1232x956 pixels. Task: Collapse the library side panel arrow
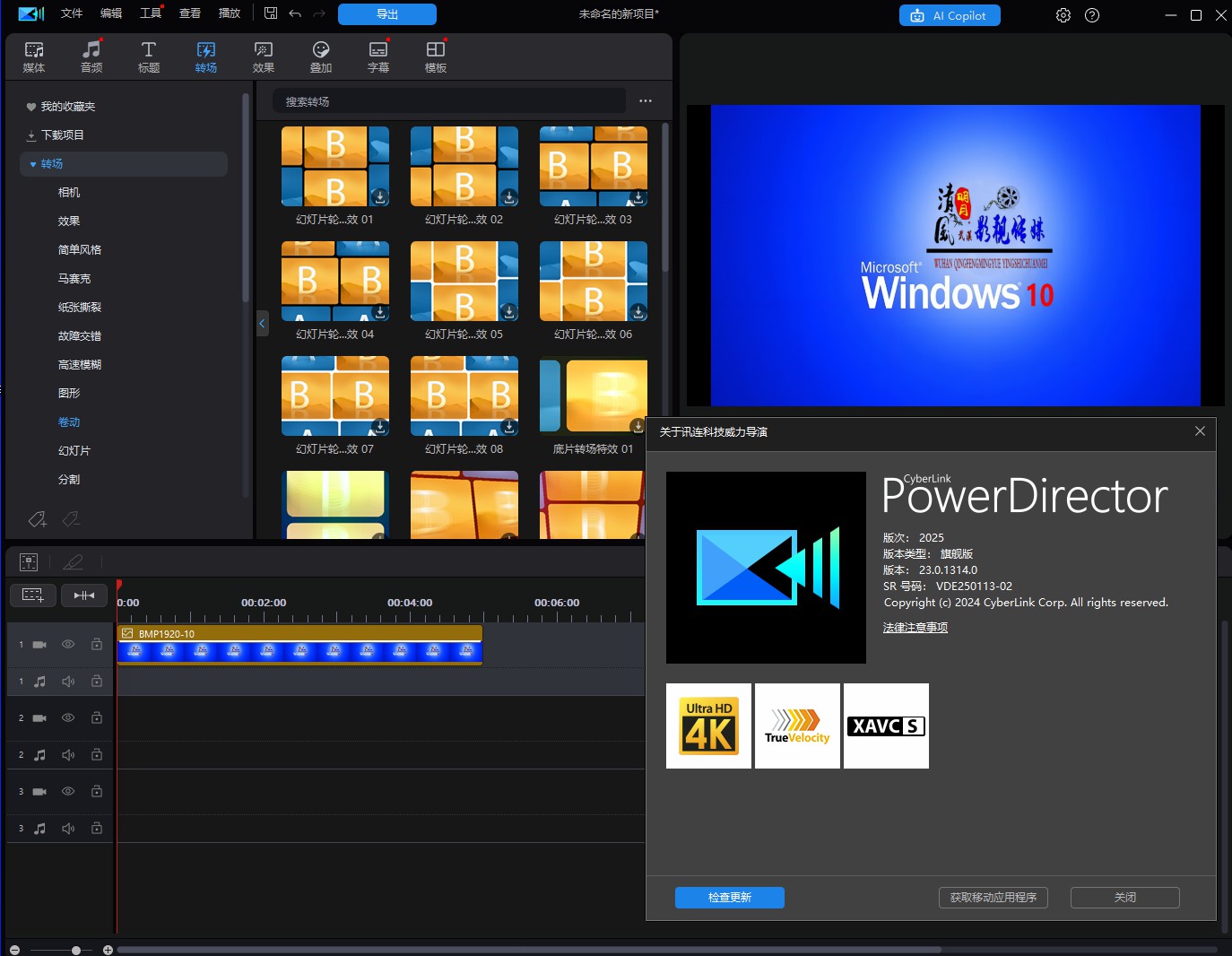coord(263,322)
